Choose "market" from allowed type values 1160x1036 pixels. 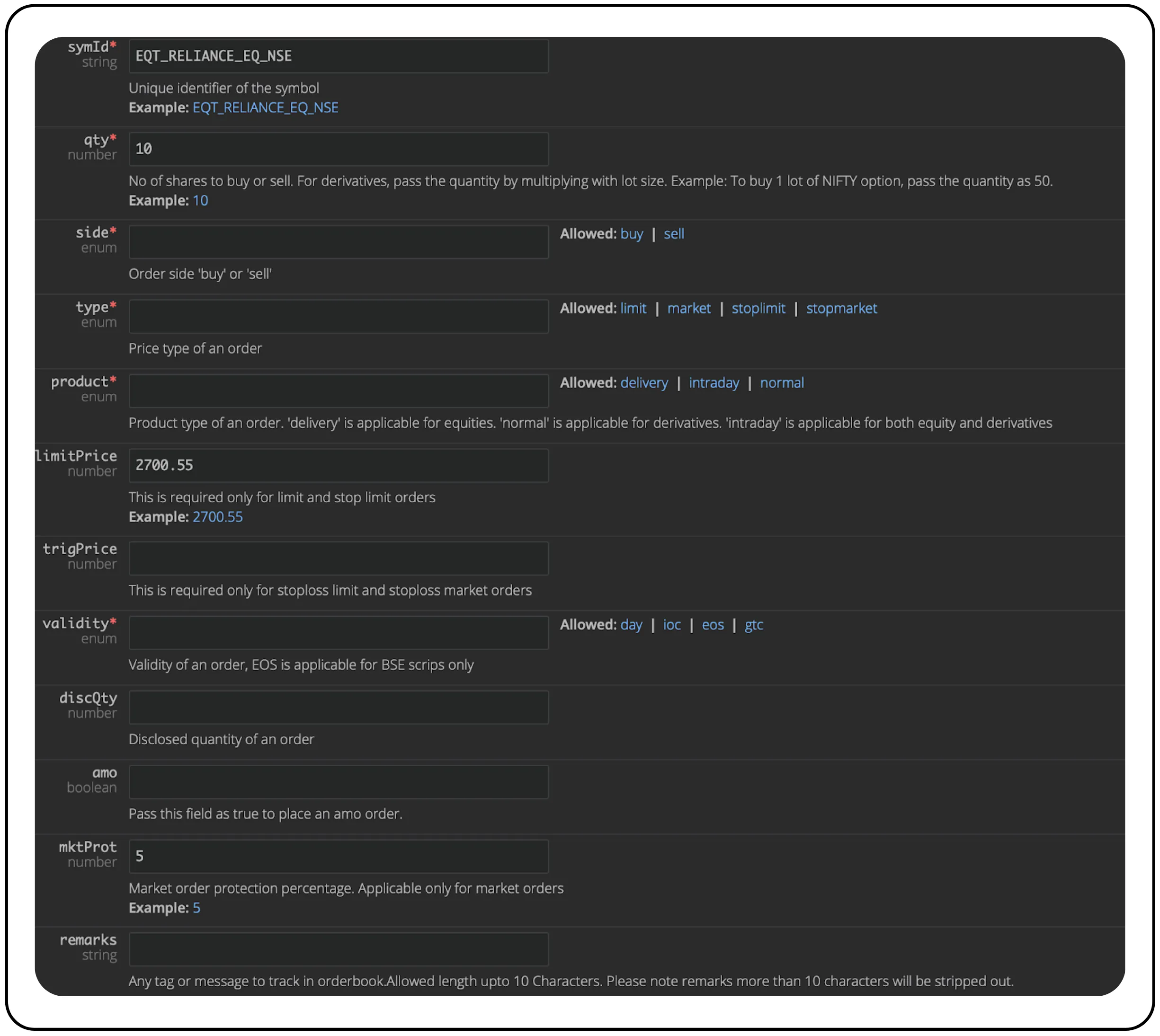pos(689,308)
